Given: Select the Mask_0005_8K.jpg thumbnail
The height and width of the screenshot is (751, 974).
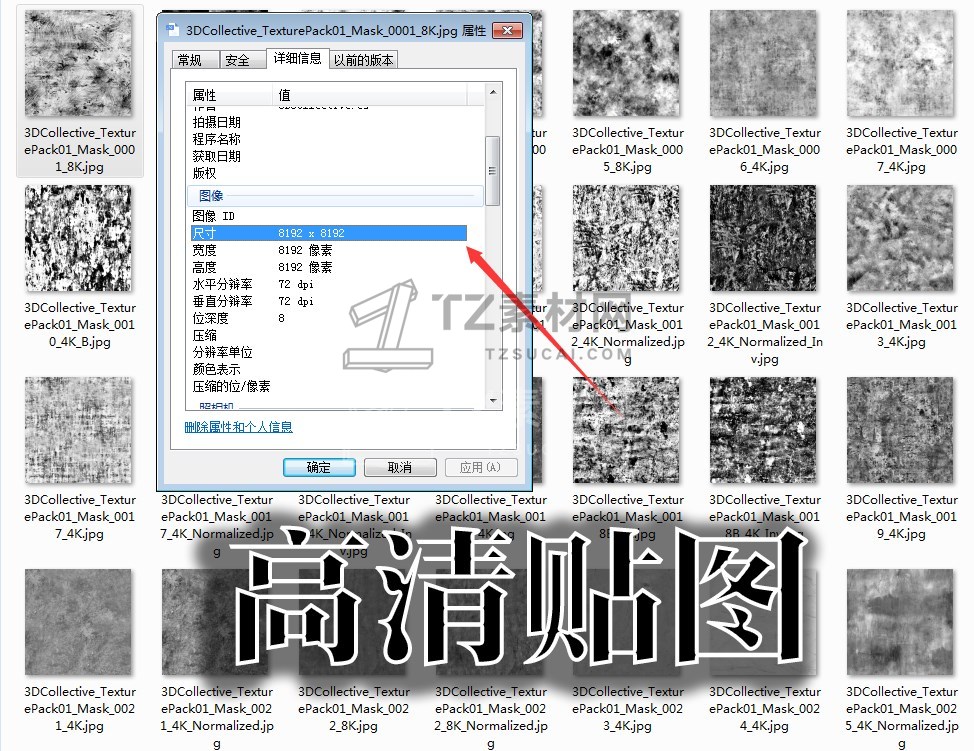Looking at the screenshot, I should click(x=626, y=63).
